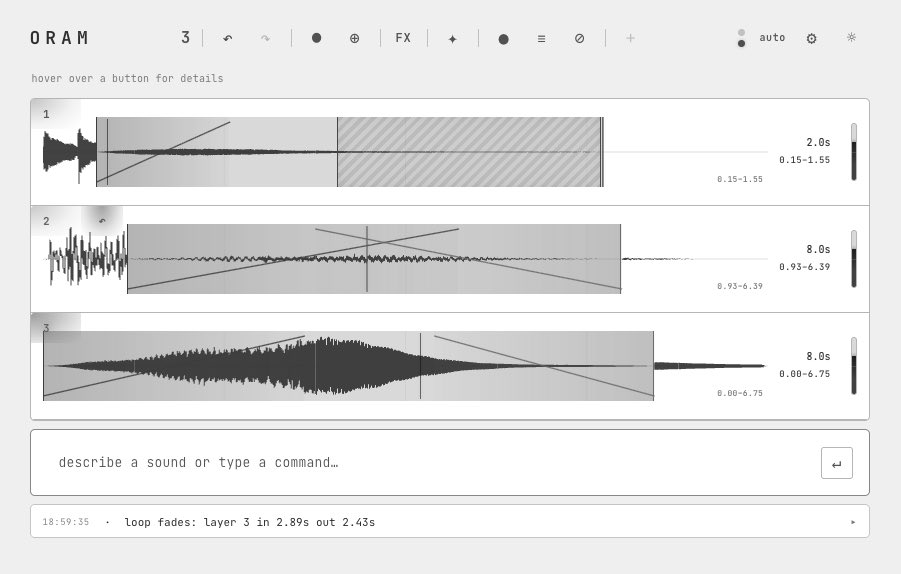
Task: Select layer 1 by its number label
Action: [x=47, y=114]
